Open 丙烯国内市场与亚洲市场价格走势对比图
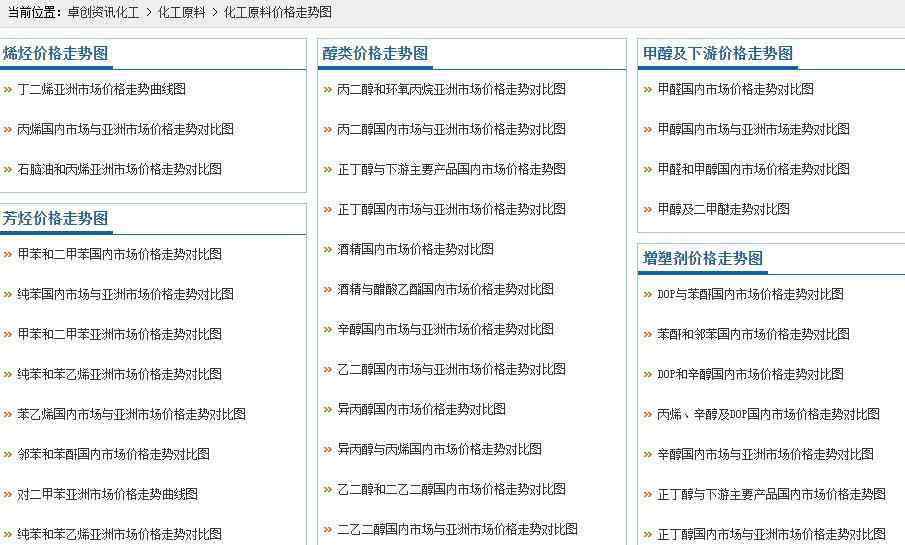Image resolution: width=905 pixels, height=545 pixels. tap(125, 129)
